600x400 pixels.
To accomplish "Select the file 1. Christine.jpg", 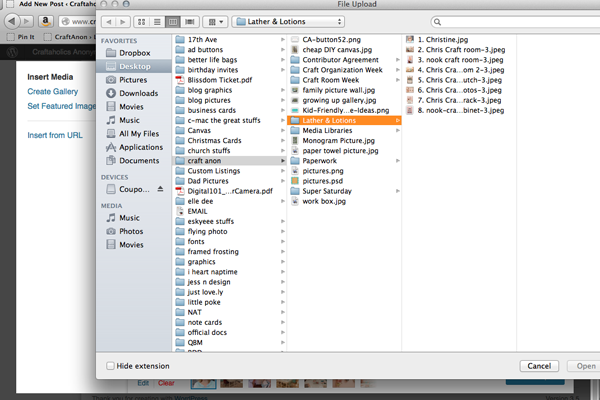I will [x=441, y=39].
